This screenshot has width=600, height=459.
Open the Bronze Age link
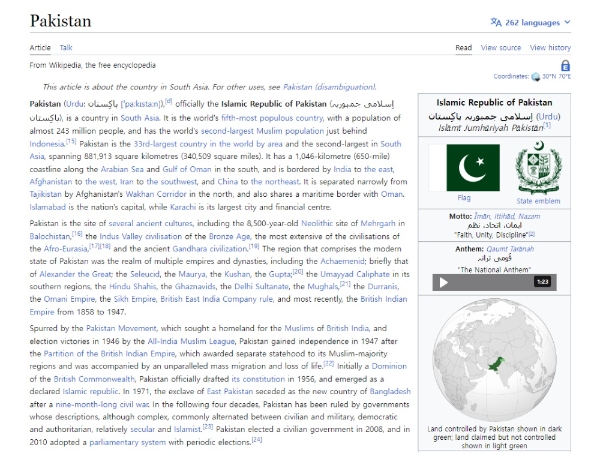pyautogui.click(x=229, y=236)
